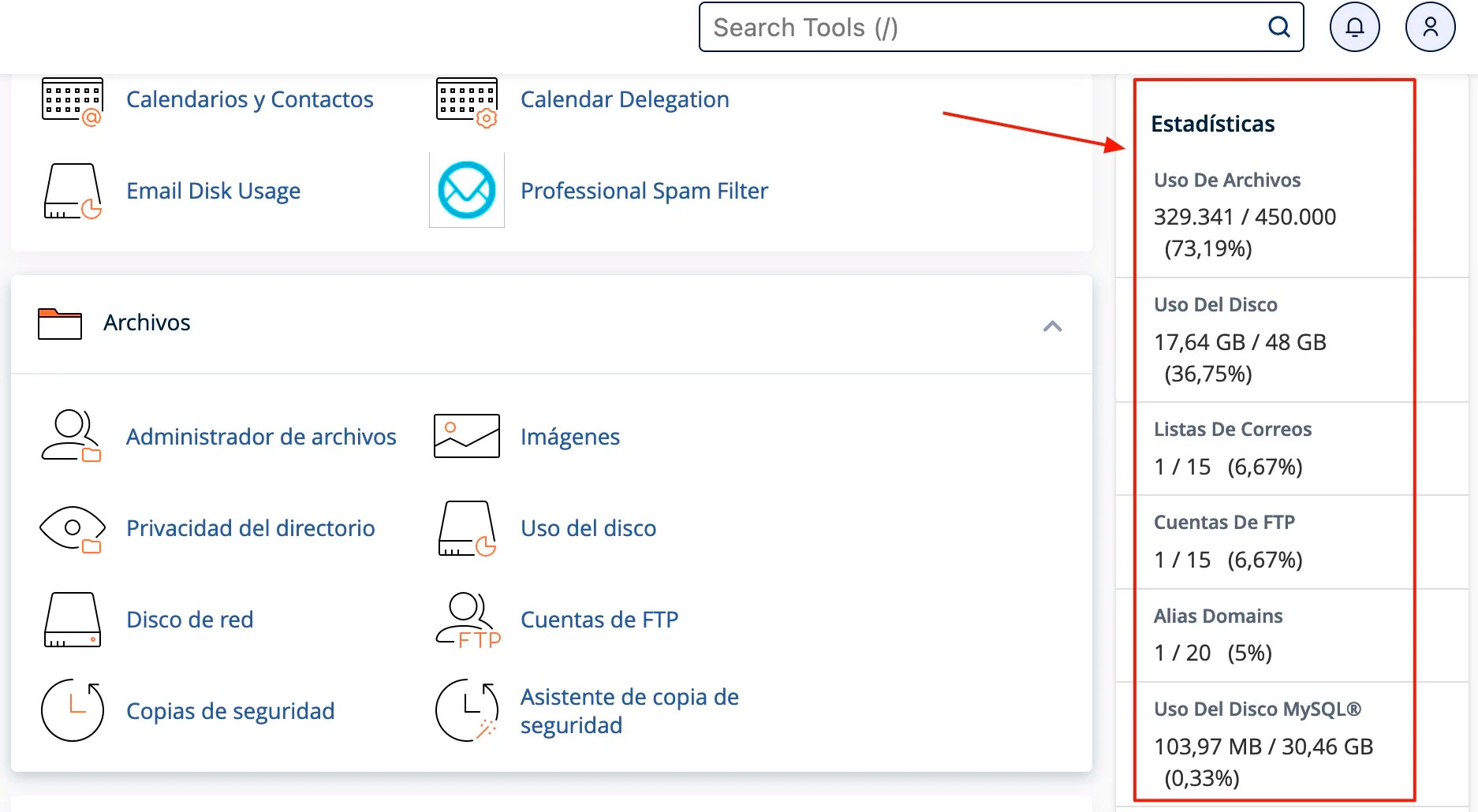This screenshot has height=812, width=1478.
Task: Click the Archivos section header title
Action: pos(147,322)
